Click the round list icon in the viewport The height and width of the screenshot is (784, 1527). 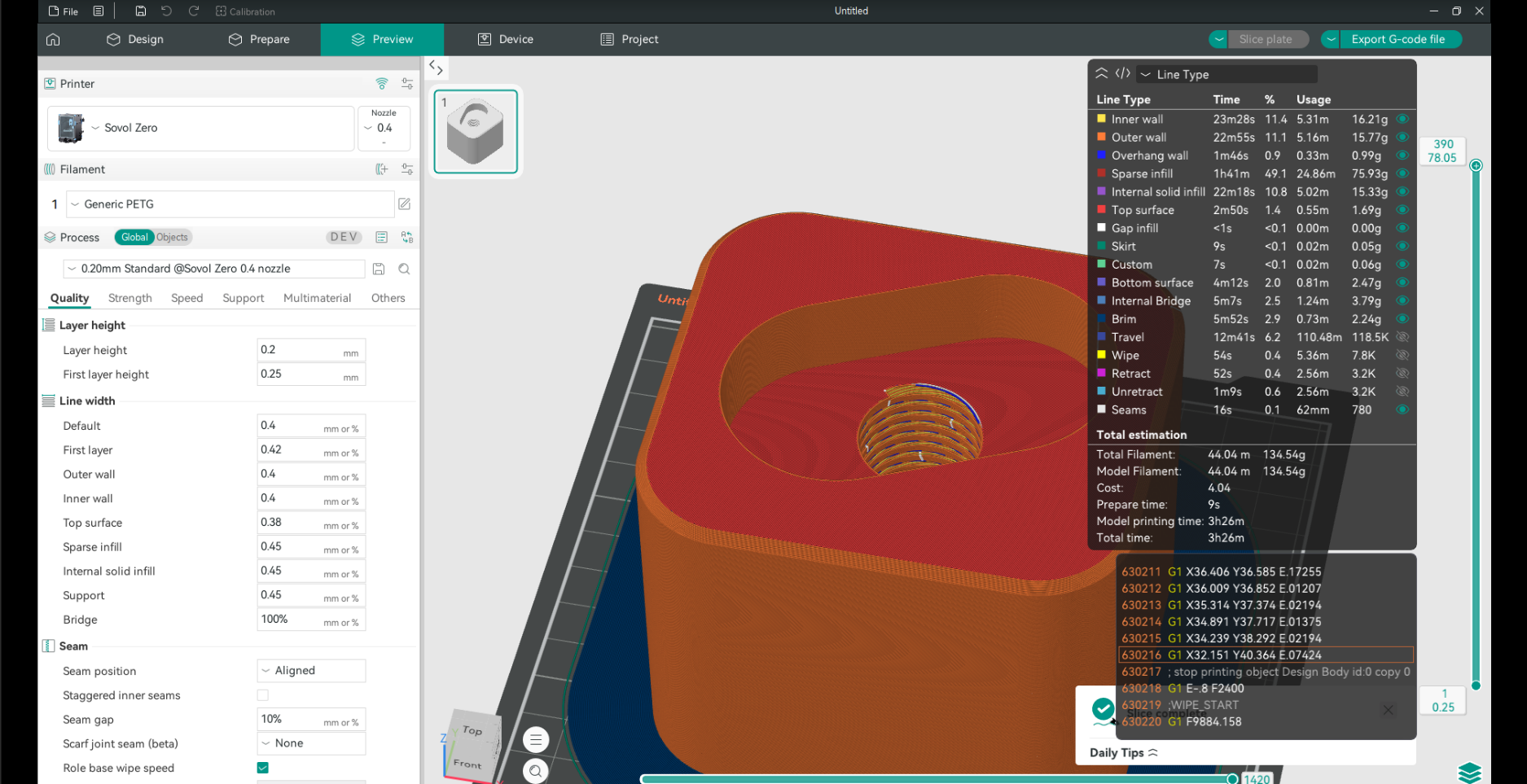point(536,740)
